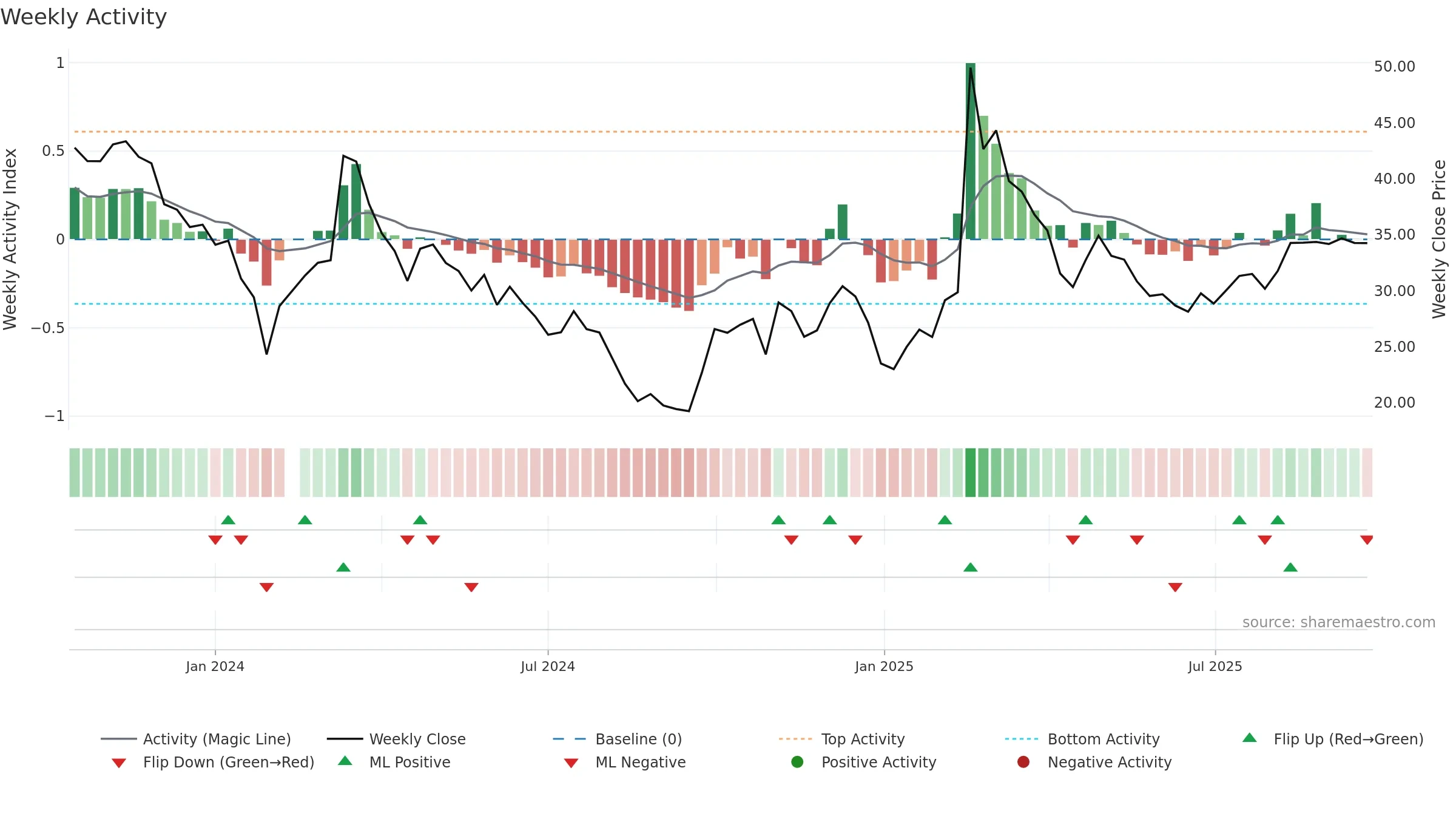Viewport: 1456px width, 819px height.
Task: Toggle Flip Down (Green→Red) legend entry
Action: 212,762
